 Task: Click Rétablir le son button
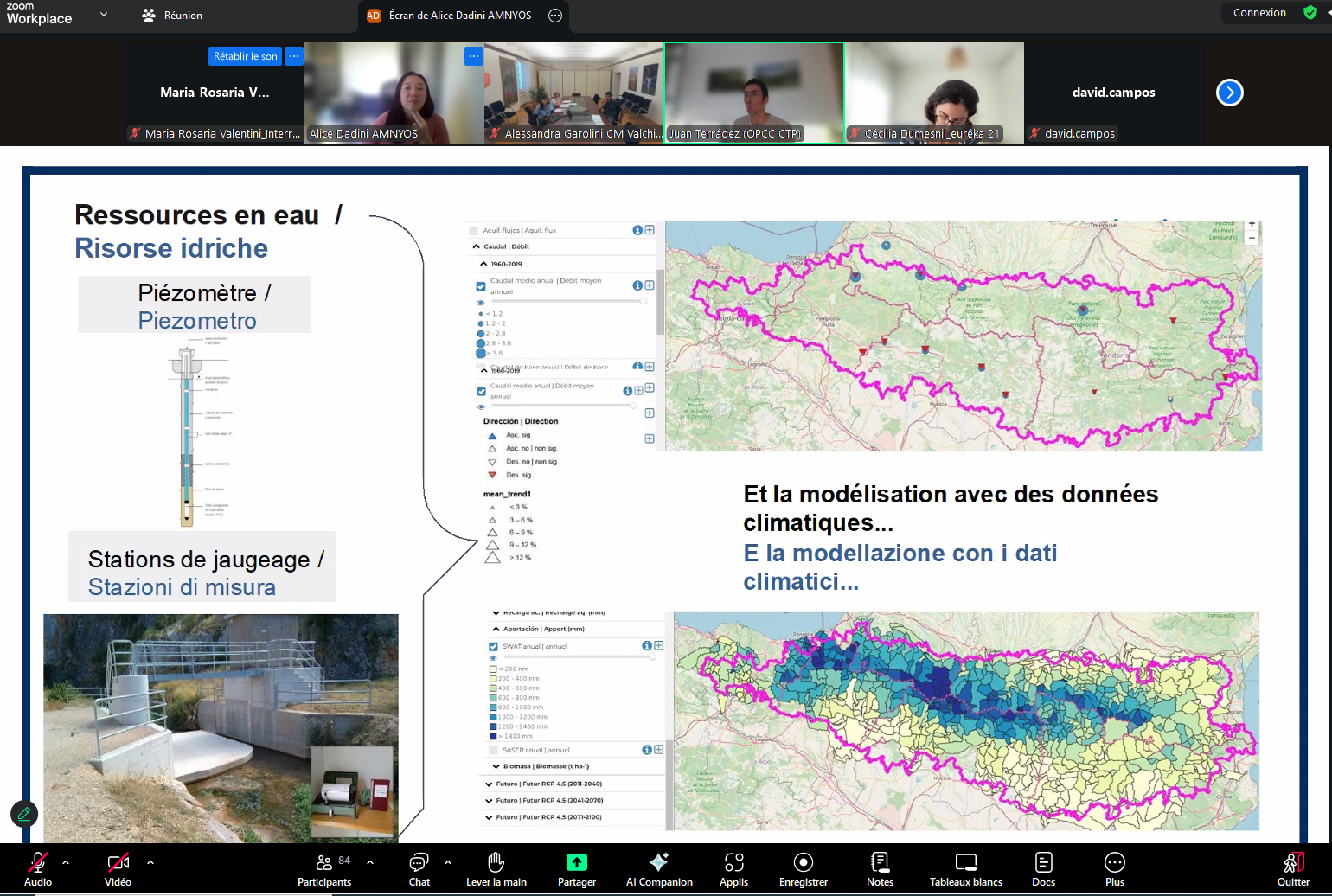click(246, 56)
